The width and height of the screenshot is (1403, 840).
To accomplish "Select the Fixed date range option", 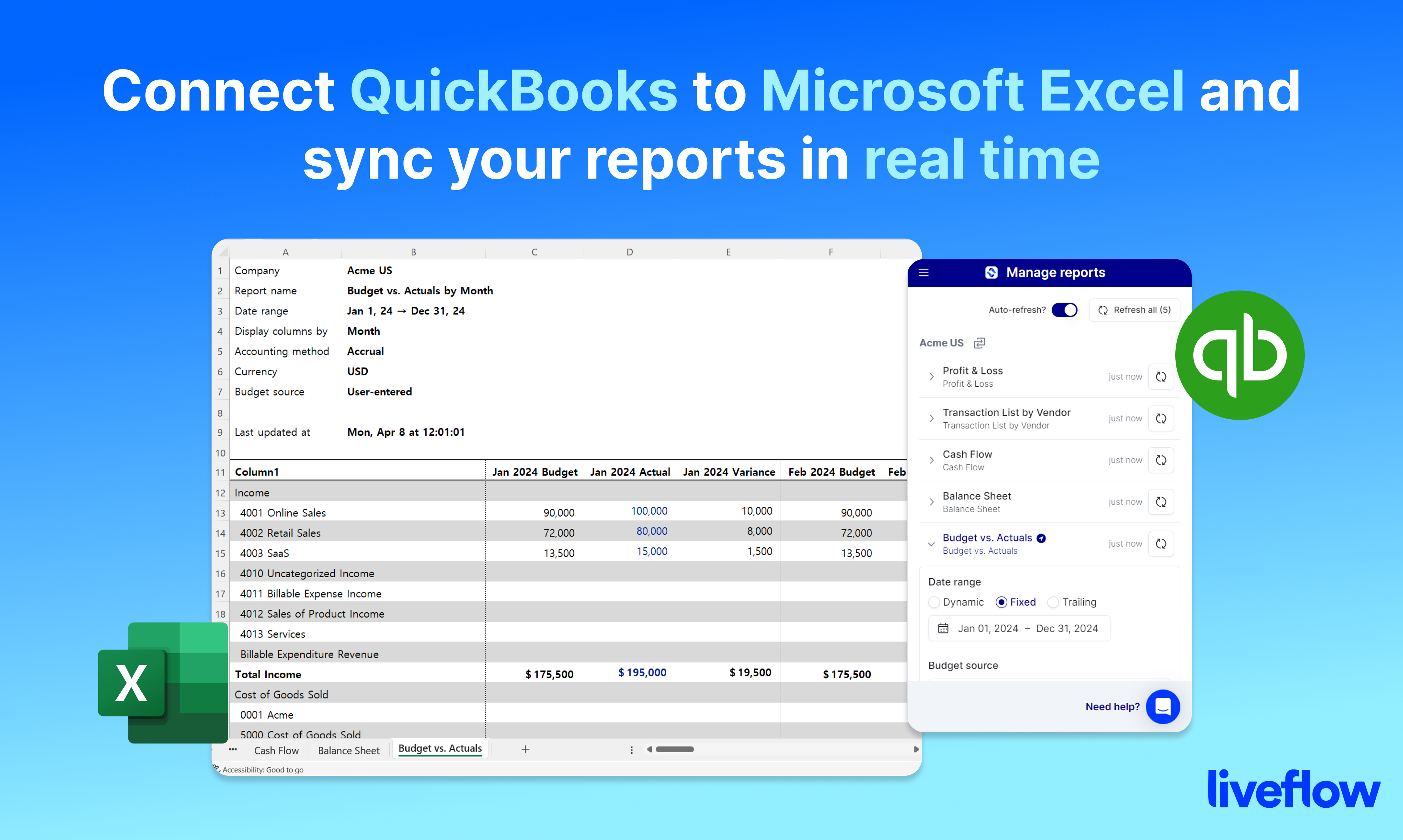I will [x=1001, y=602].
